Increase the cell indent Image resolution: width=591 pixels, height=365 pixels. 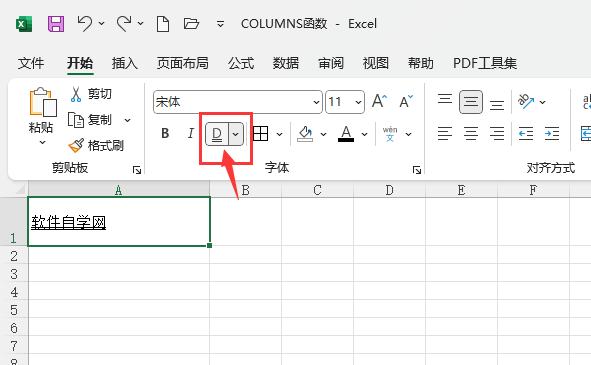click(552, 133)
